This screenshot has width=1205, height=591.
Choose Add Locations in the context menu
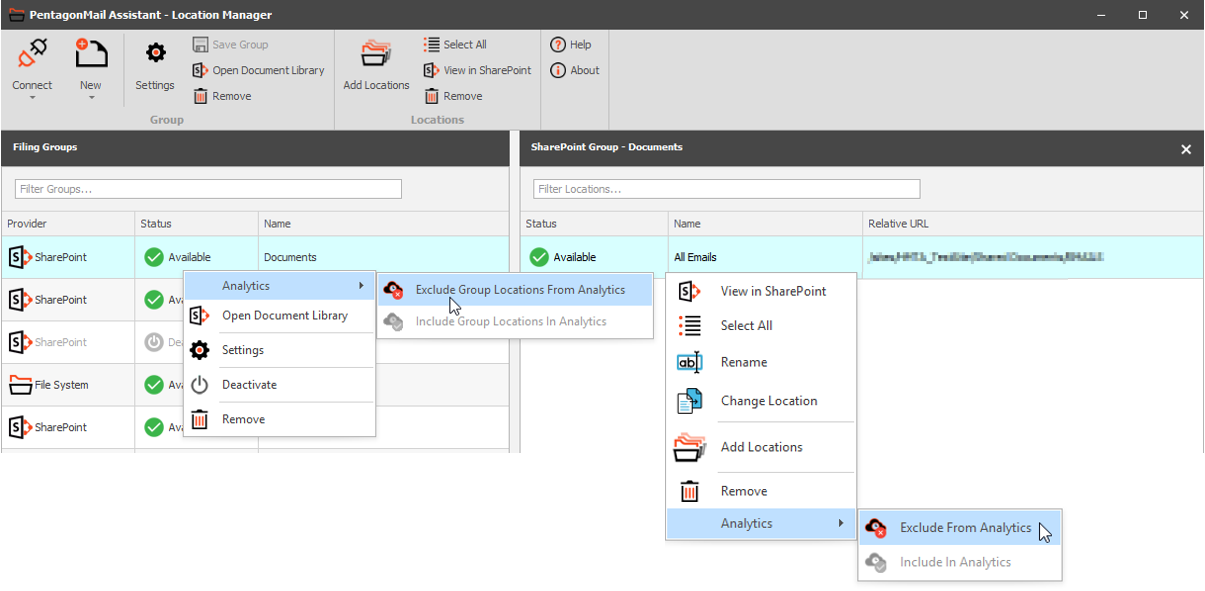tap(761, 447)
